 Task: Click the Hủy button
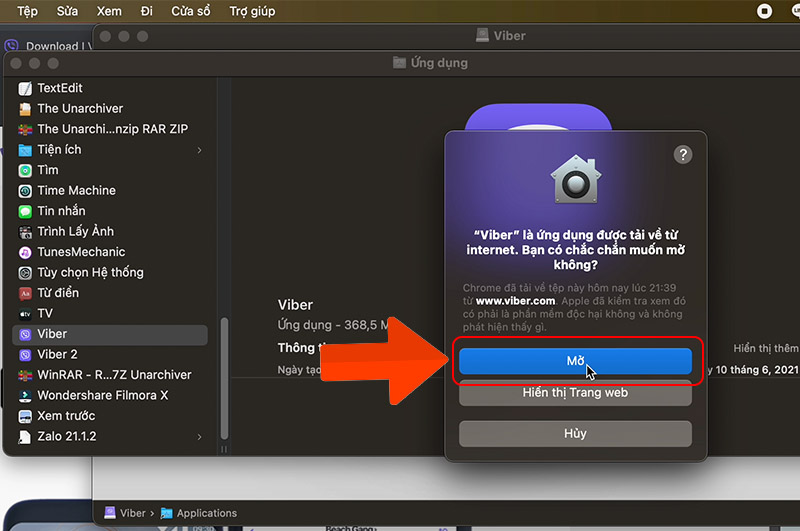coord(576,434)
